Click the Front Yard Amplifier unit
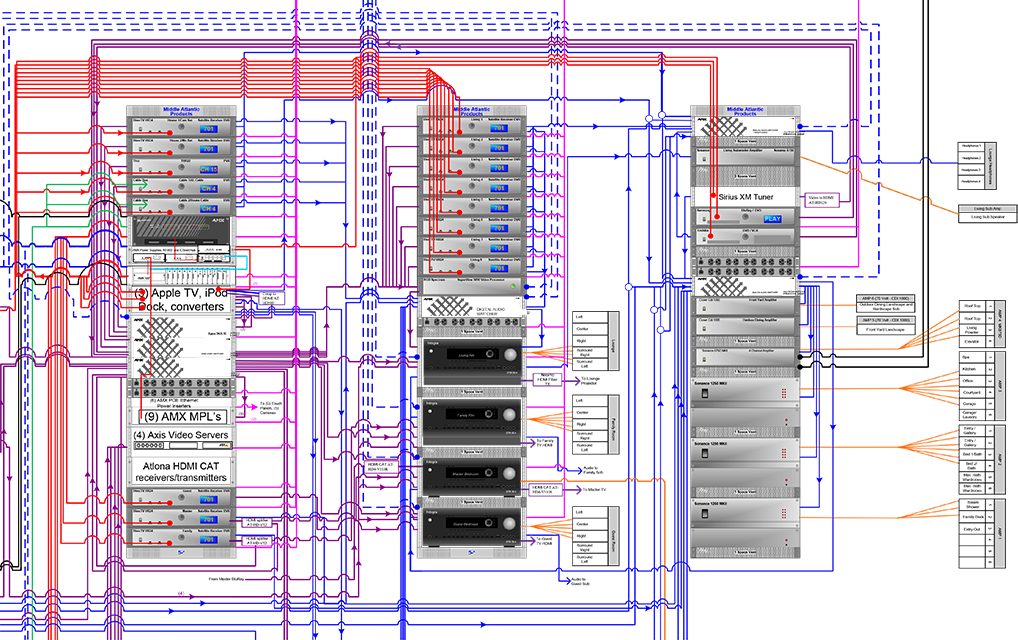 [x=745, y=305]
